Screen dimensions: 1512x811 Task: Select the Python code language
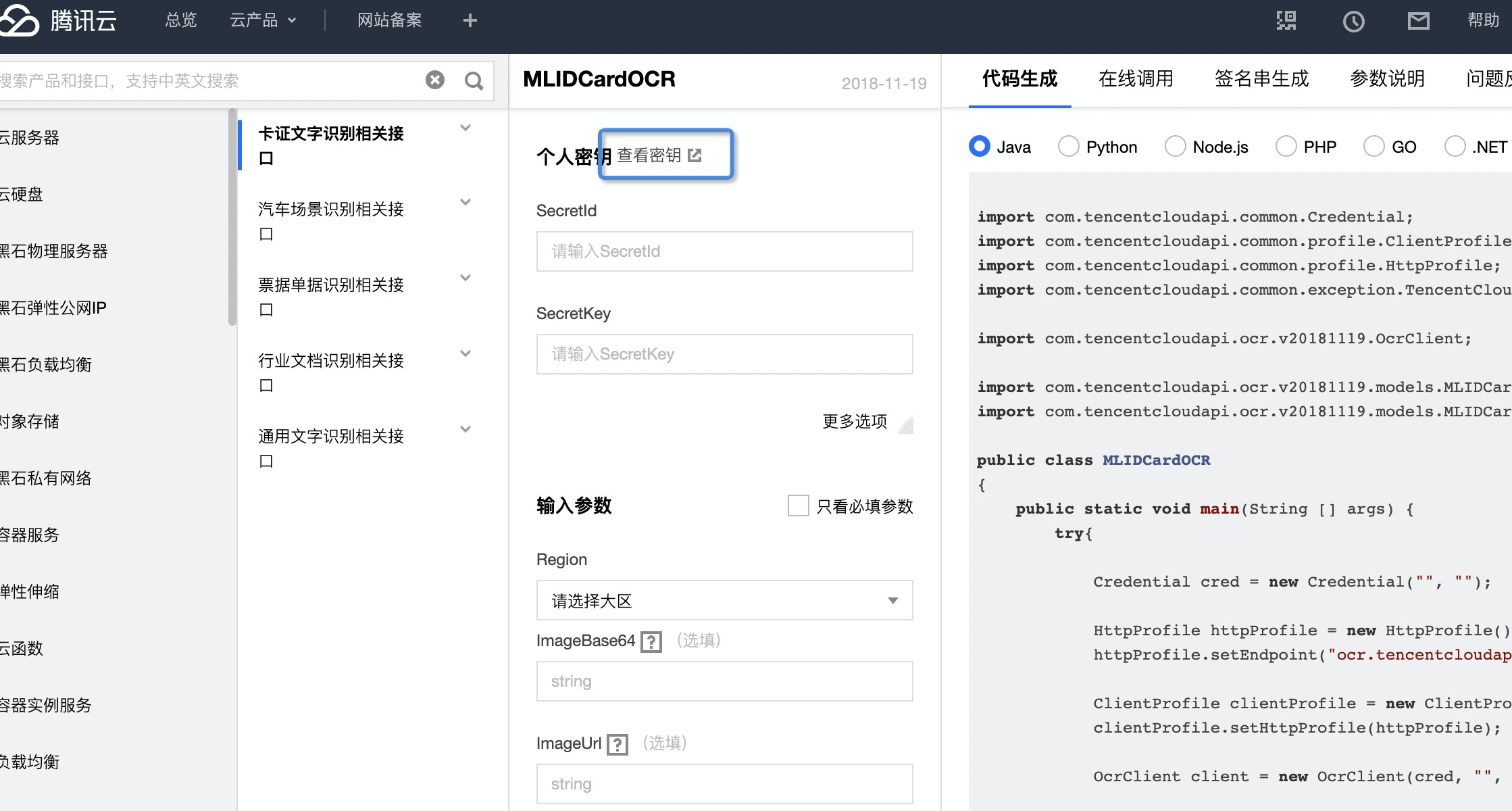[1068, 146]
